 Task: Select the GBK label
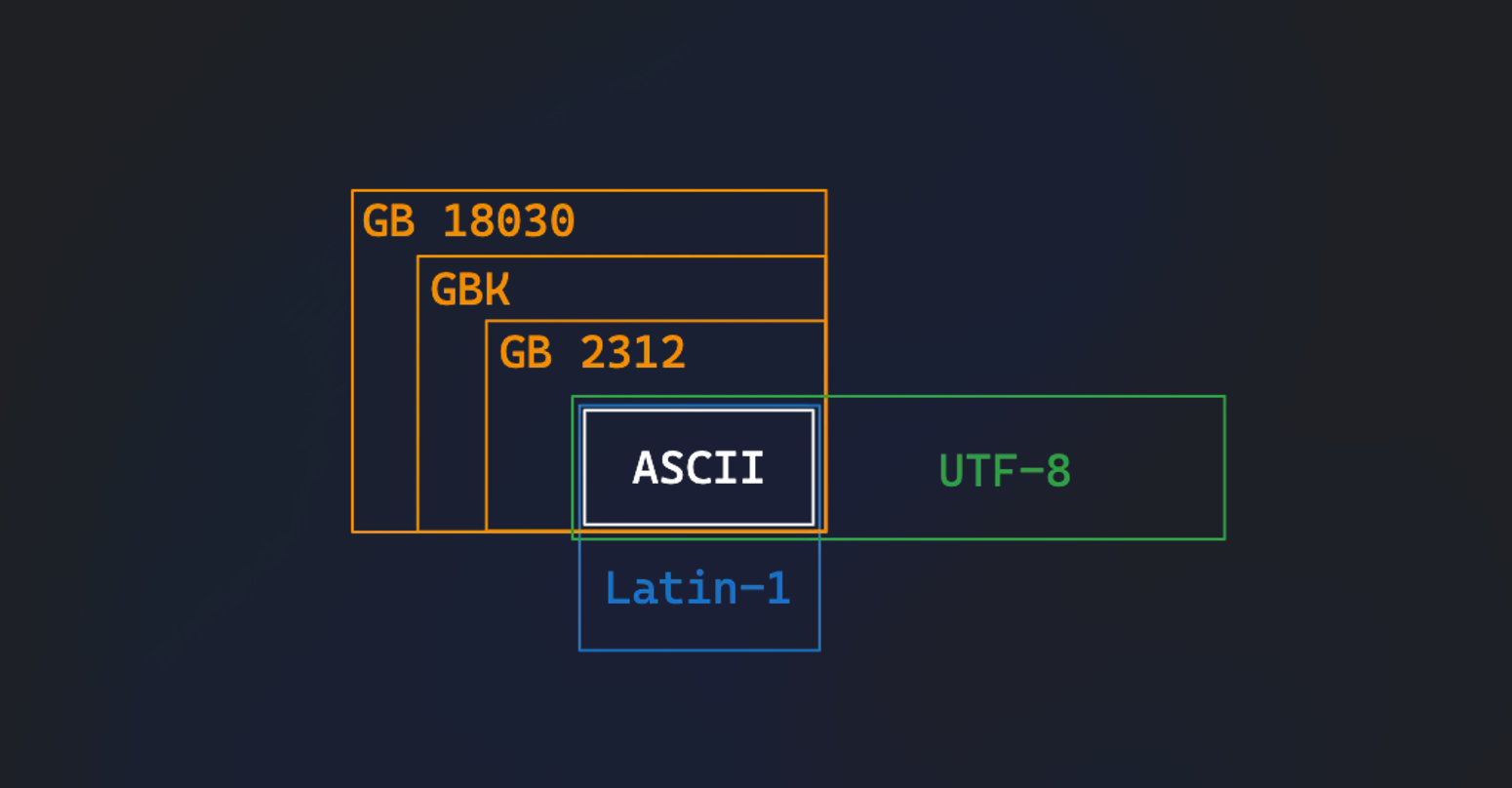[470, 290]
